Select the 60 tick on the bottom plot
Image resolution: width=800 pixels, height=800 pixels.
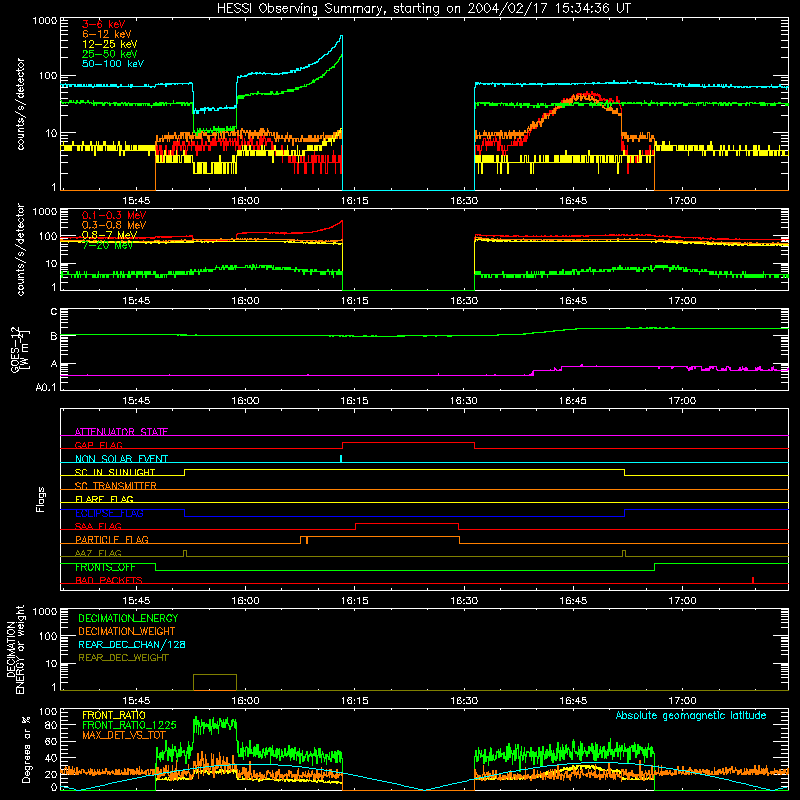pos(52,741)
